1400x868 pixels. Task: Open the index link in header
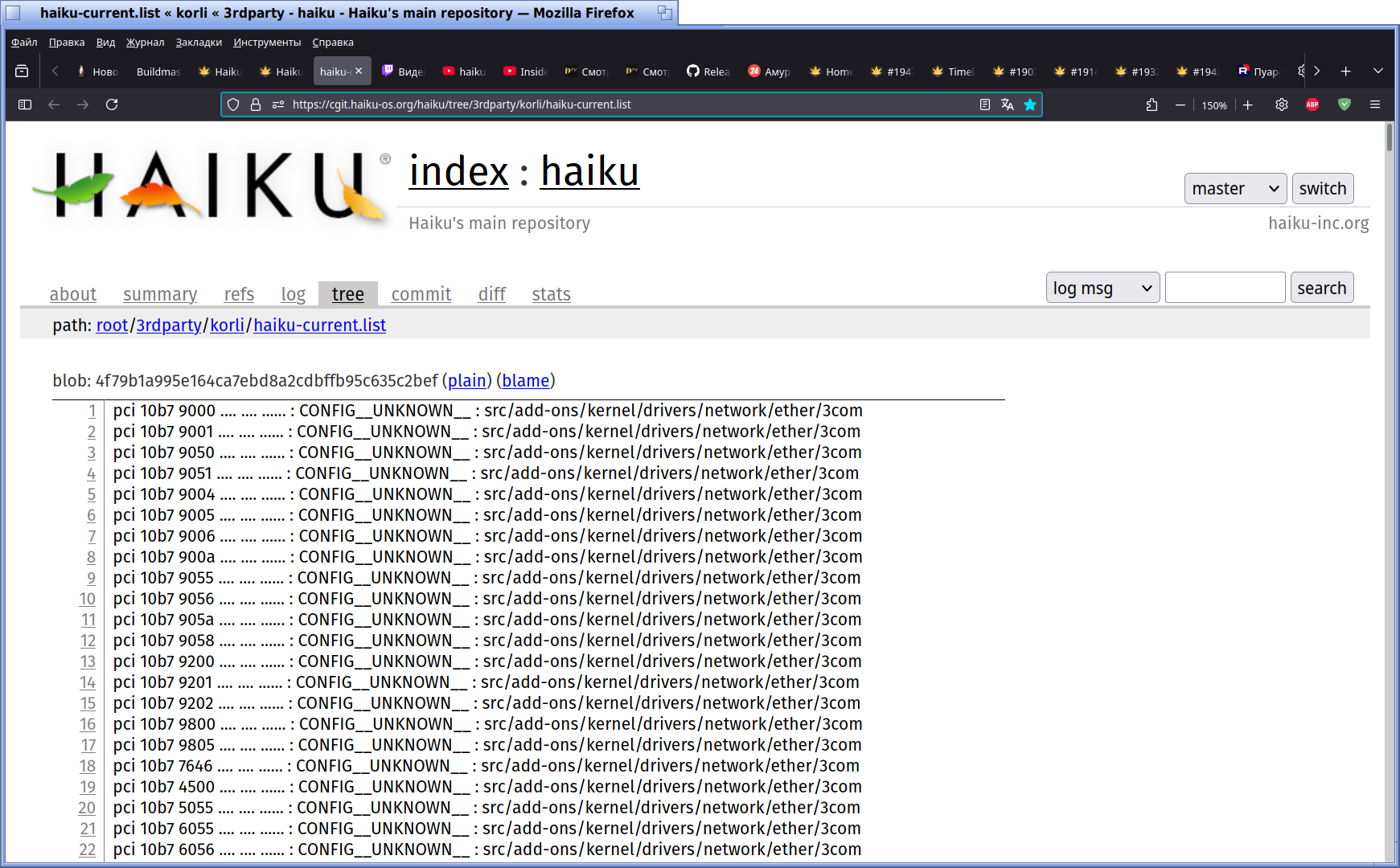(x=458, y=171)
